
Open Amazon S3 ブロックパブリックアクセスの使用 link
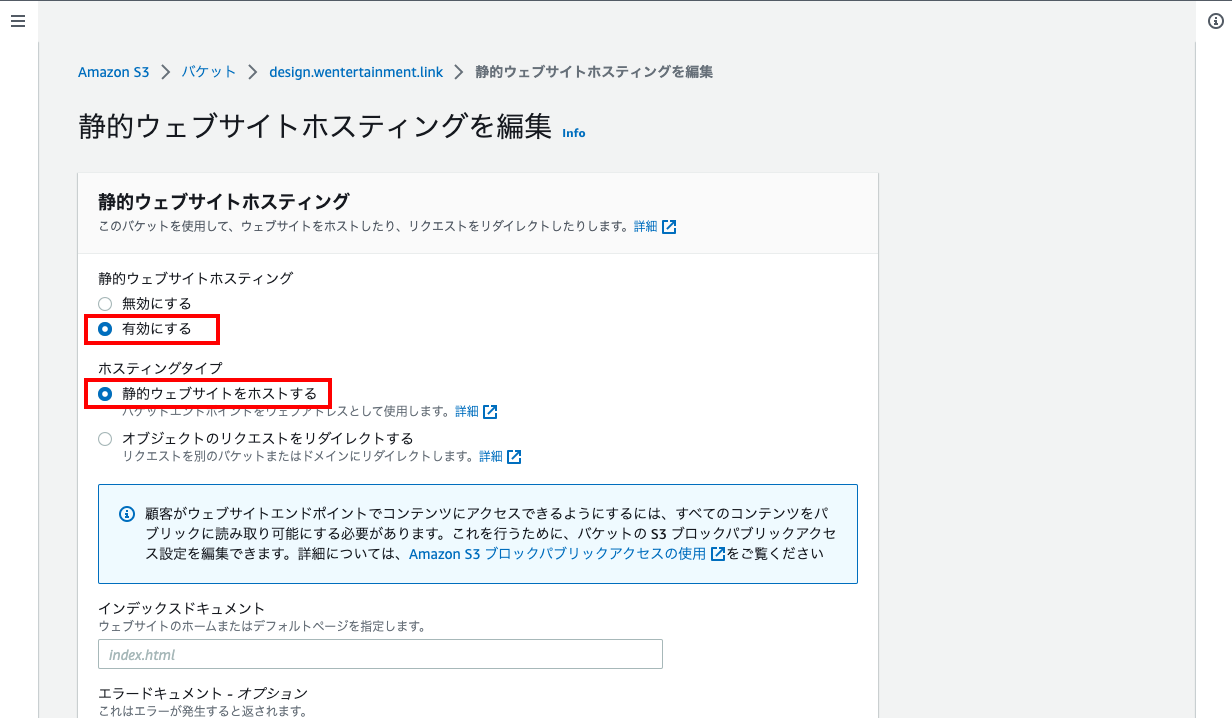pos(557,554)
